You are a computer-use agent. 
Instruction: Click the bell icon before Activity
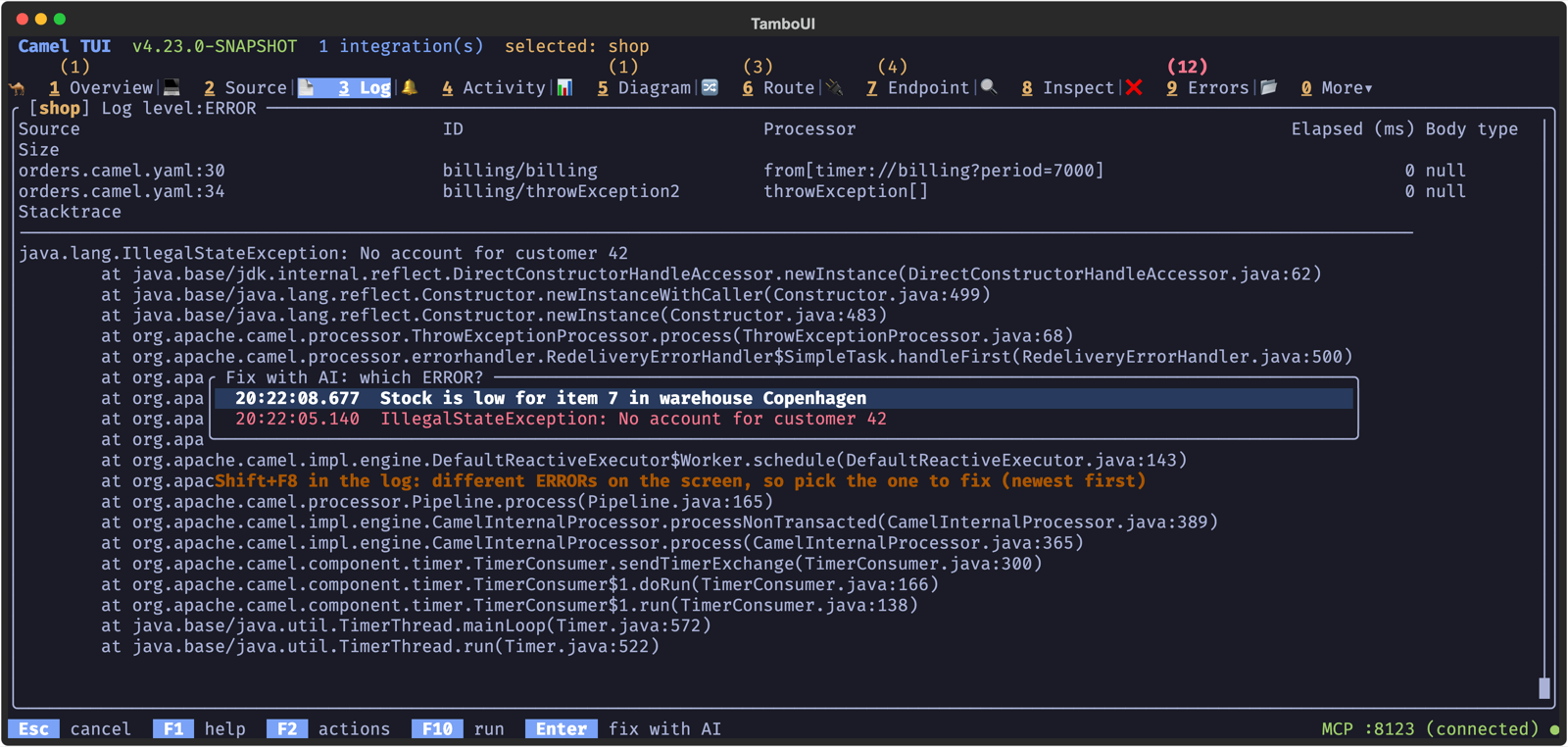pos(410,87)
